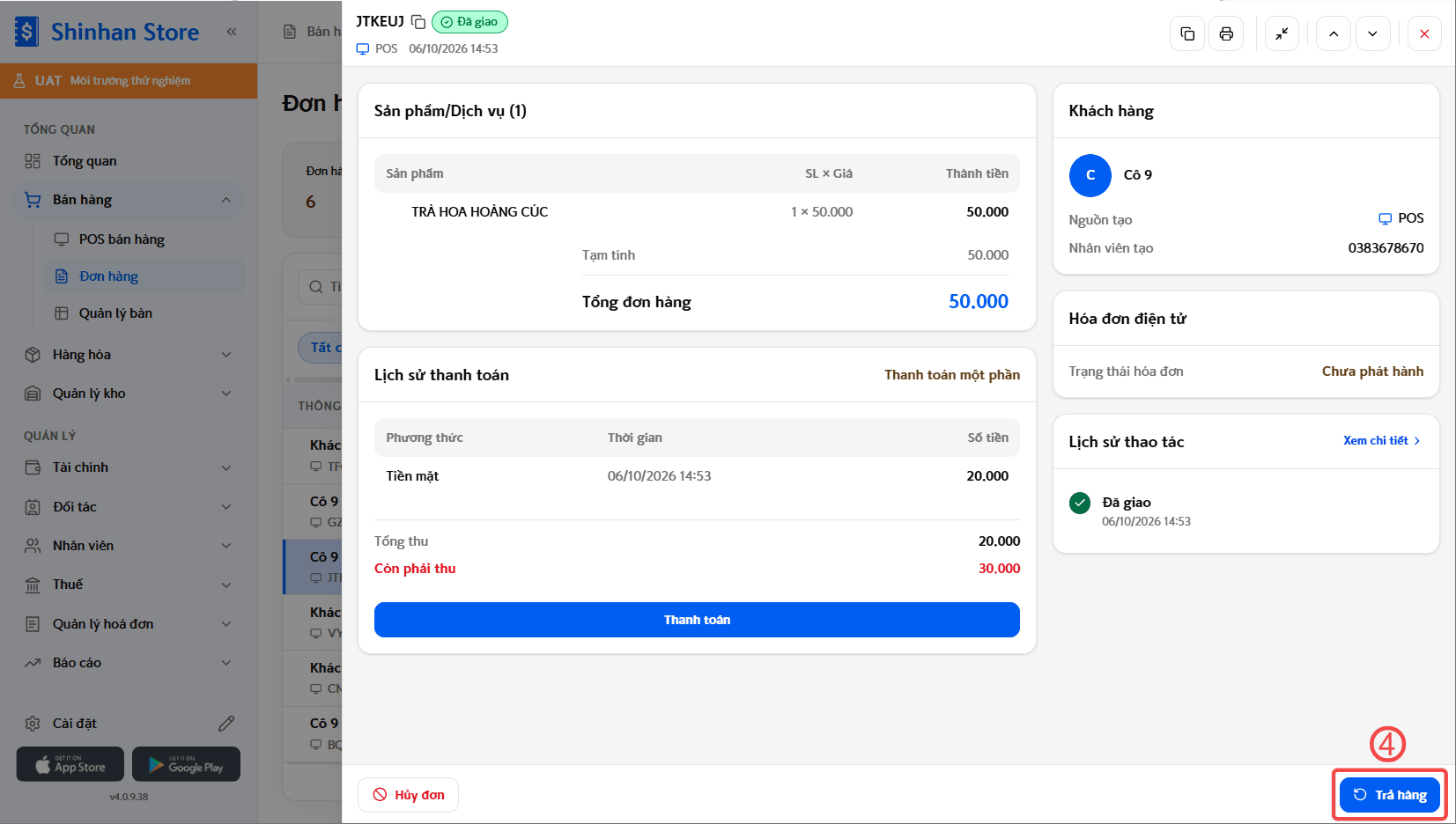Screen dimensions: 1456x824
Task: Click the Thanh toán button
Action: pos(697,620)
